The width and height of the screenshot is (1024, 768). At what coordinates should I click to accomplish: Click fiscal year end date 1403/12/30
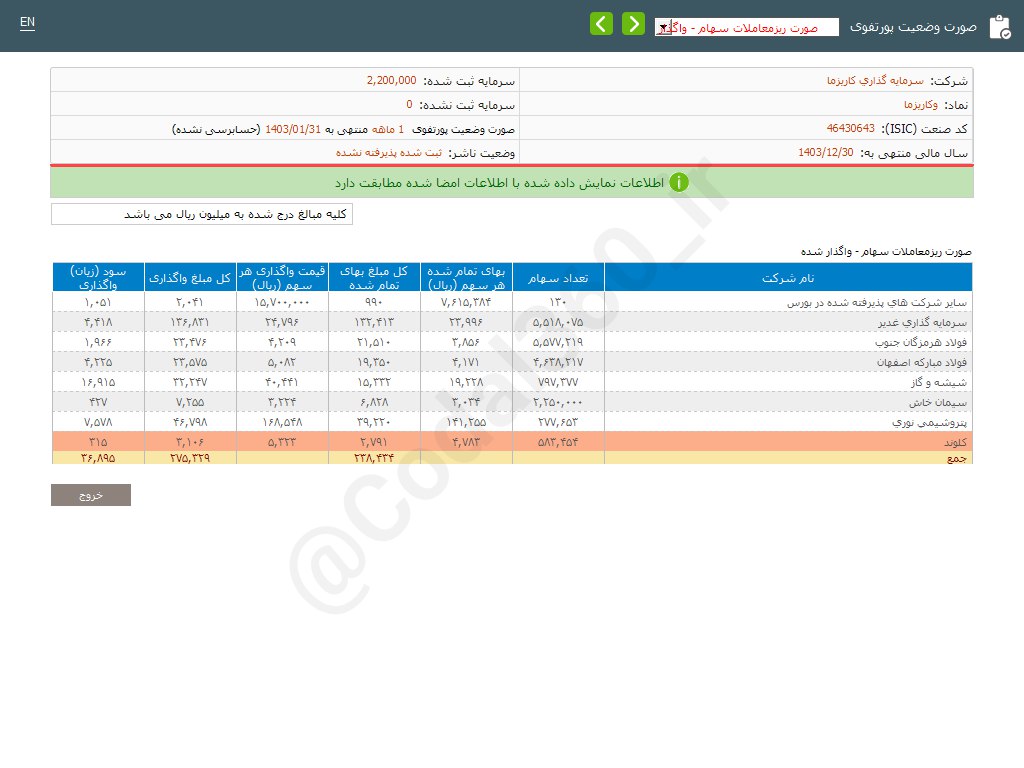(826, 153)
